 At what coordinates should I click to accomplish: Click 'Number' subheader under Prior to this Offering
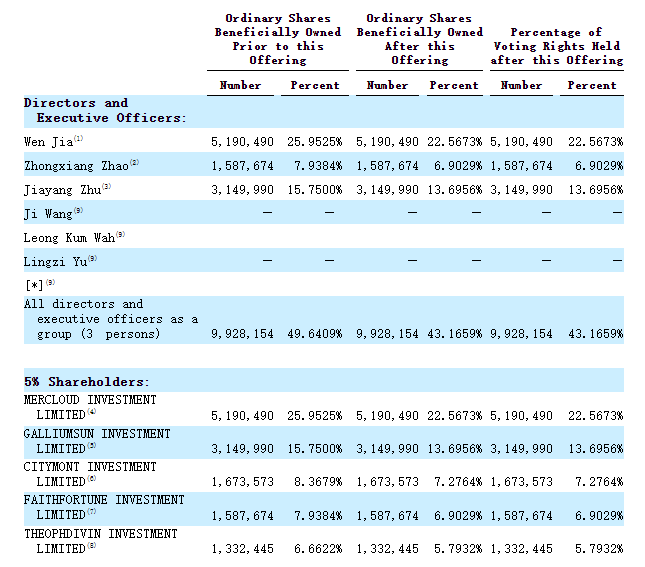[240, 86]
